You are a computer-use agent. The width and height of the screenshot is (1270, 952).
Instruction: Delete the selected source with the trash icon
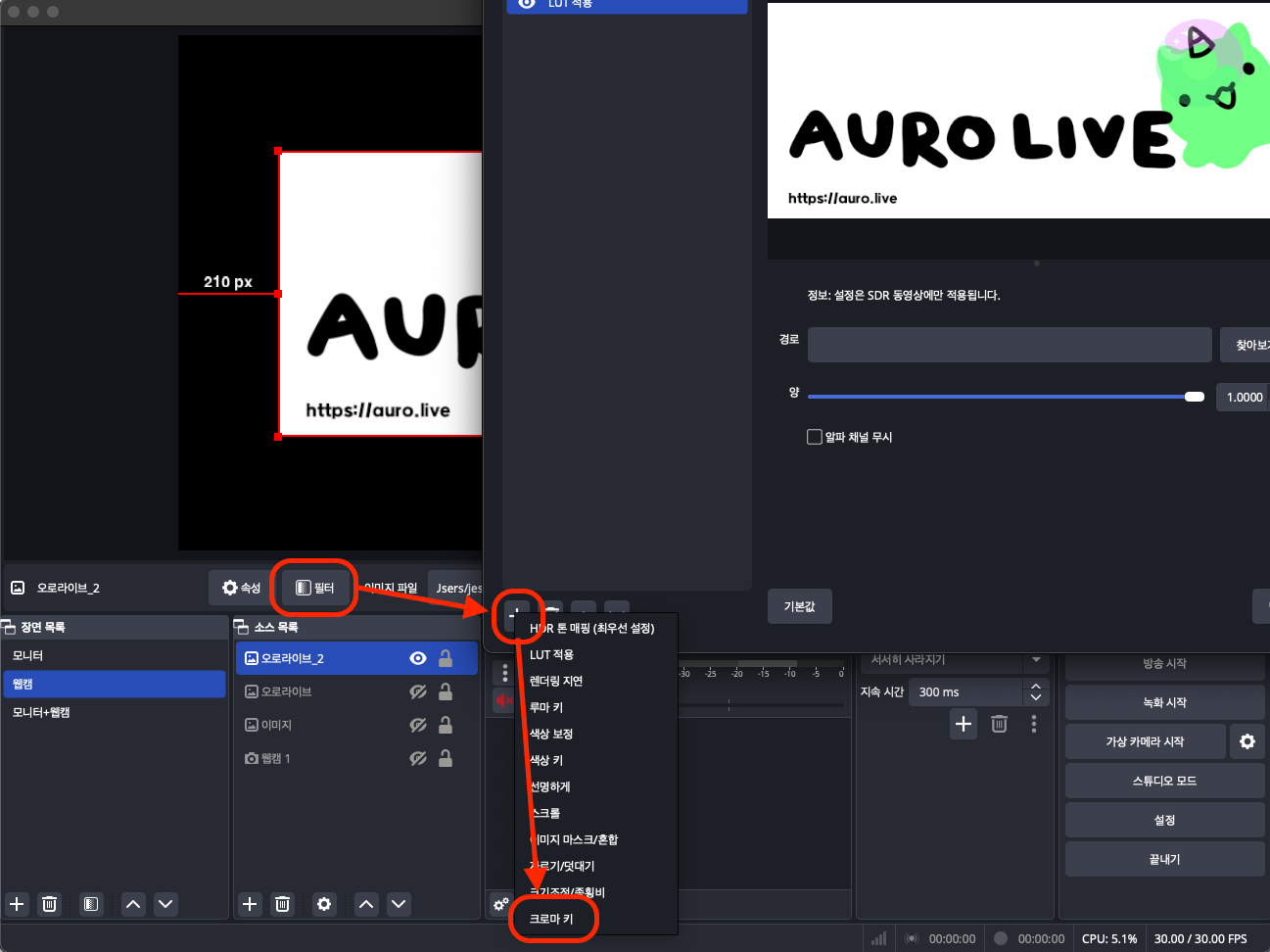283,904
